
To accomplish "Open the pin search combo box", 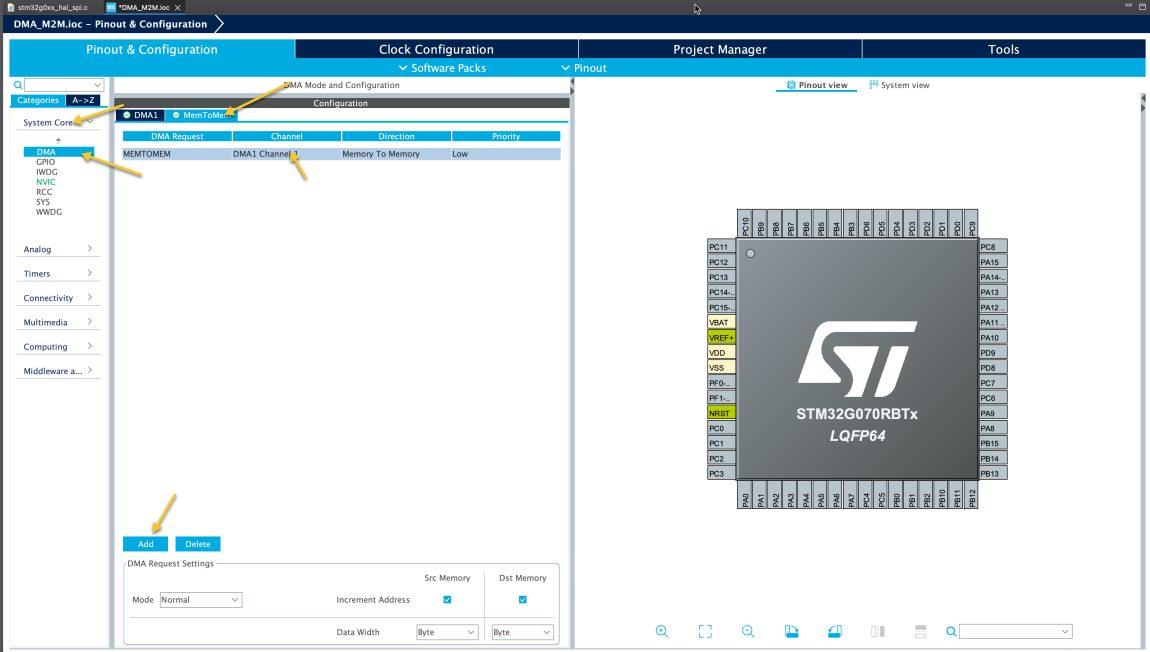I will (x=1015, y=631).
